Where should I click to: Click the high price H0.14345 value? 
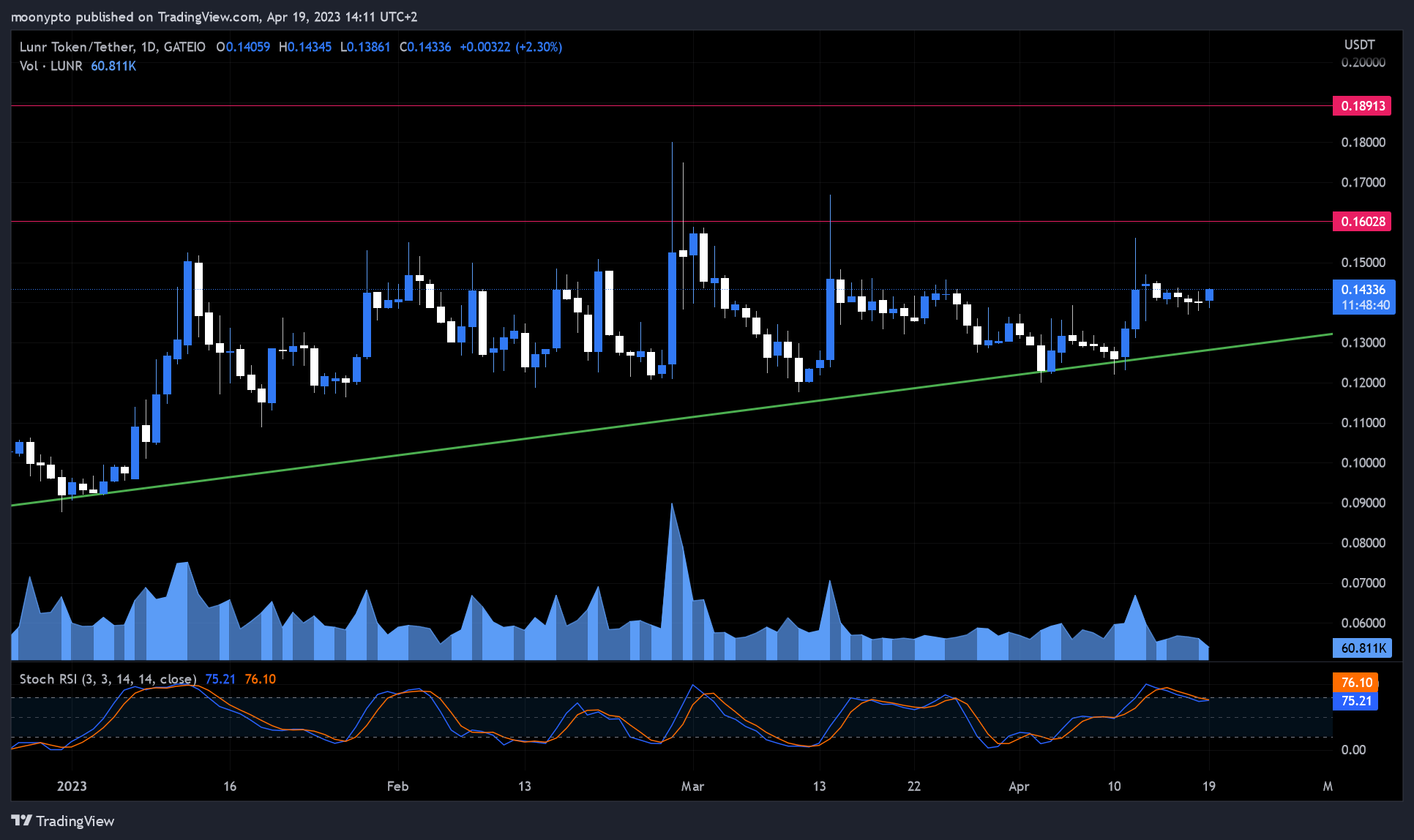[x=305, y=47]
